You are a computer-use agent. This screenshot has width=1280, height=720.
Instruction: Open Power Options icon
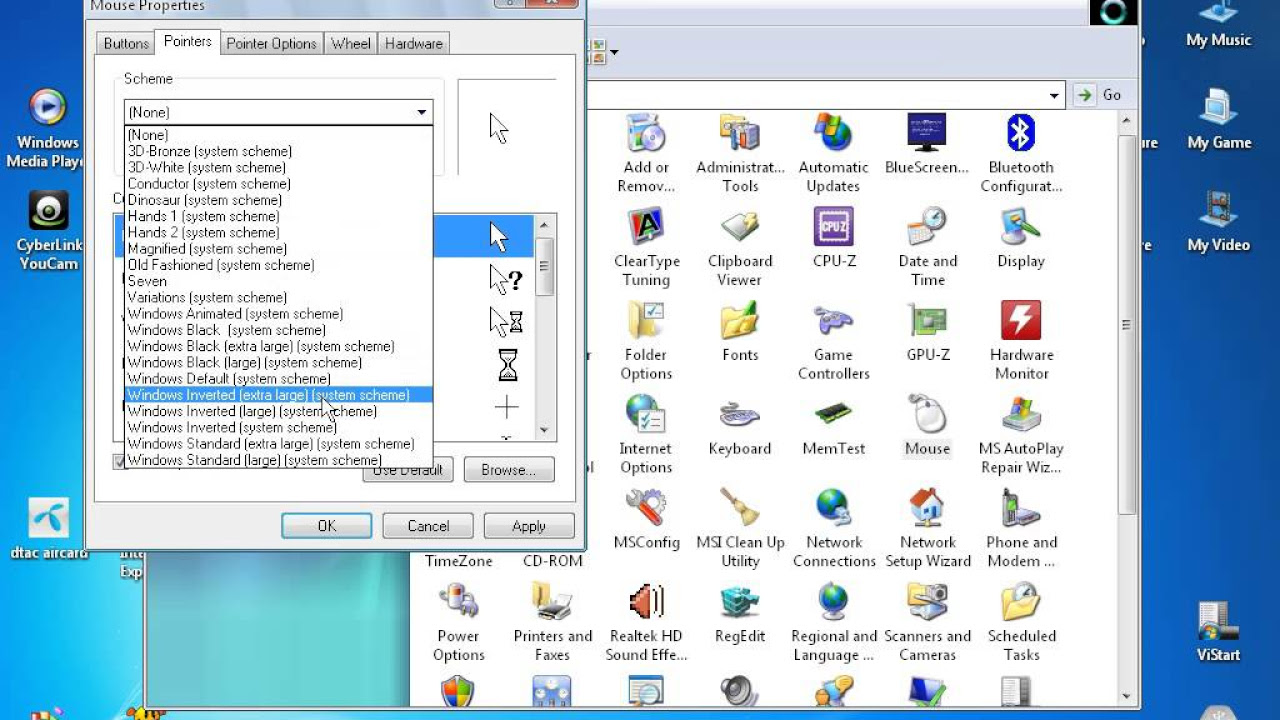[x=459, y=602]
